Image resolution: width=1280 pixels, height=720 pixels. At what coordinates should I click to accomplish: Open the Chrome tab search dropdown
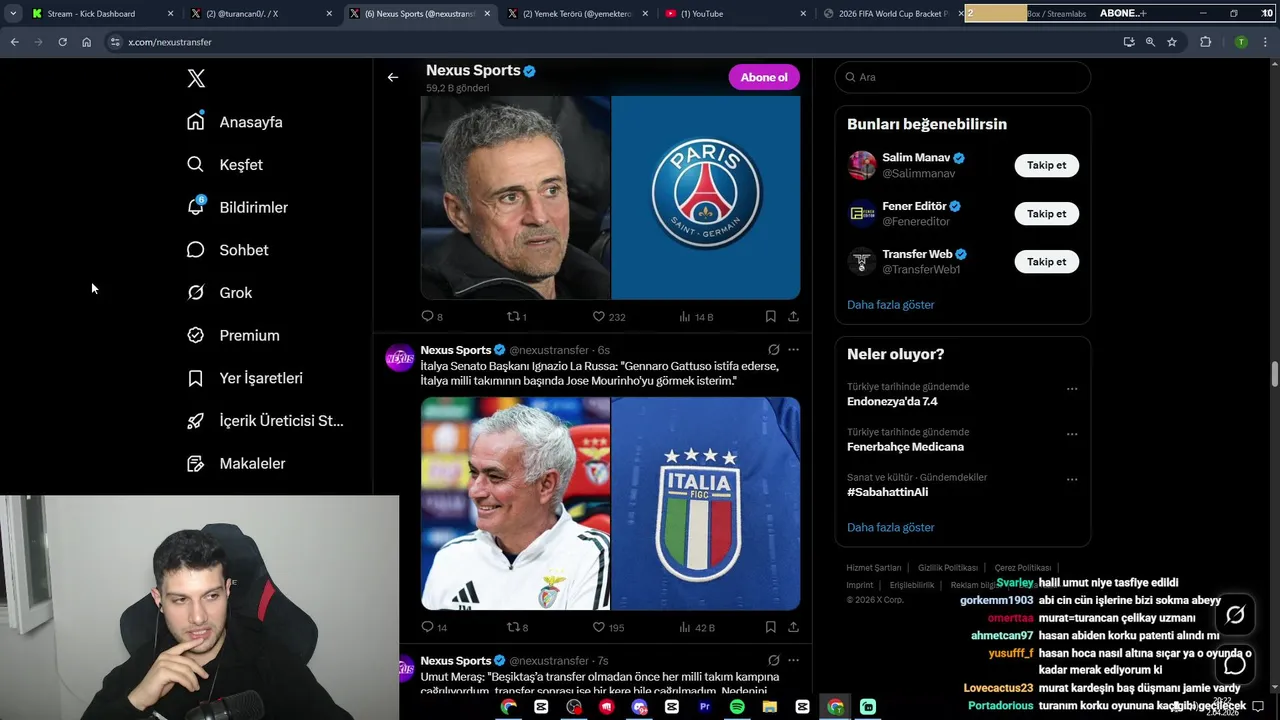(13, 13)
